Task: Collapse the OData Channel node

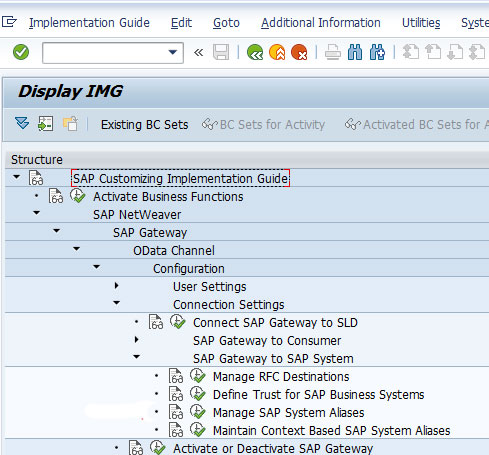Action: 76,249
